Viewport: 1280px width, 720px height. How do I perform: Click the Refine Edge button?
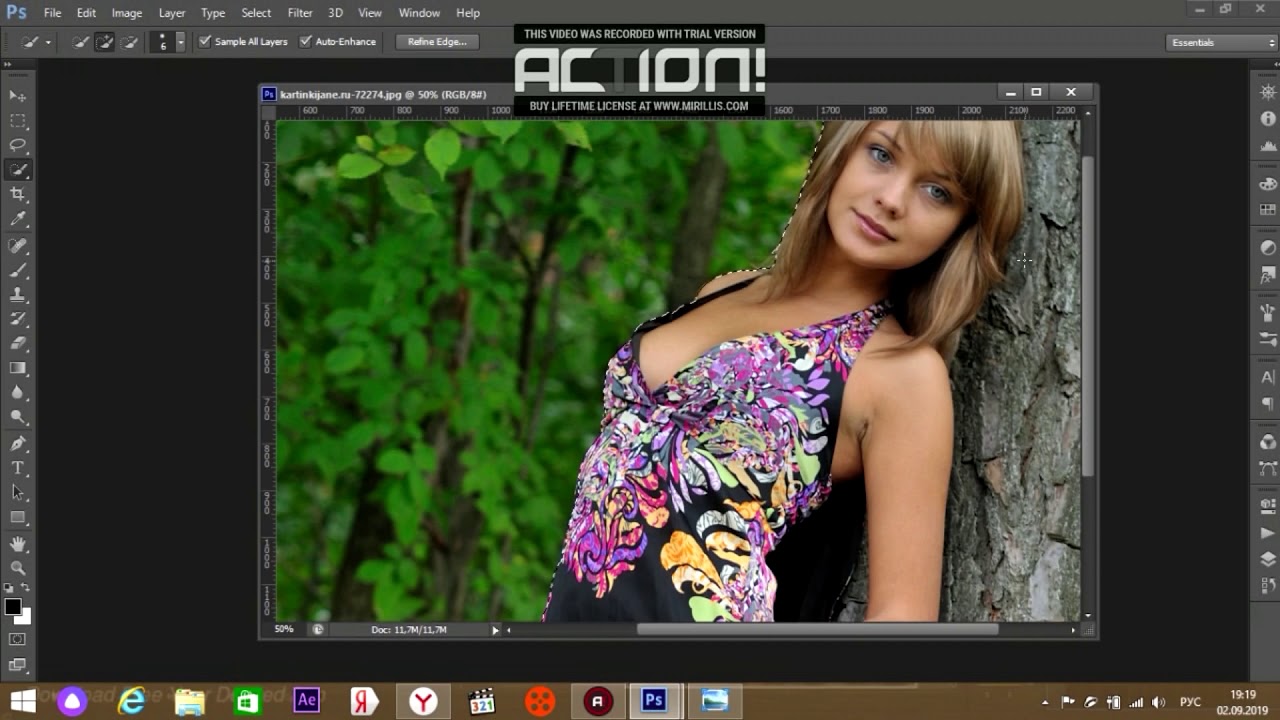pyautogui.click(x=437, y=42)
